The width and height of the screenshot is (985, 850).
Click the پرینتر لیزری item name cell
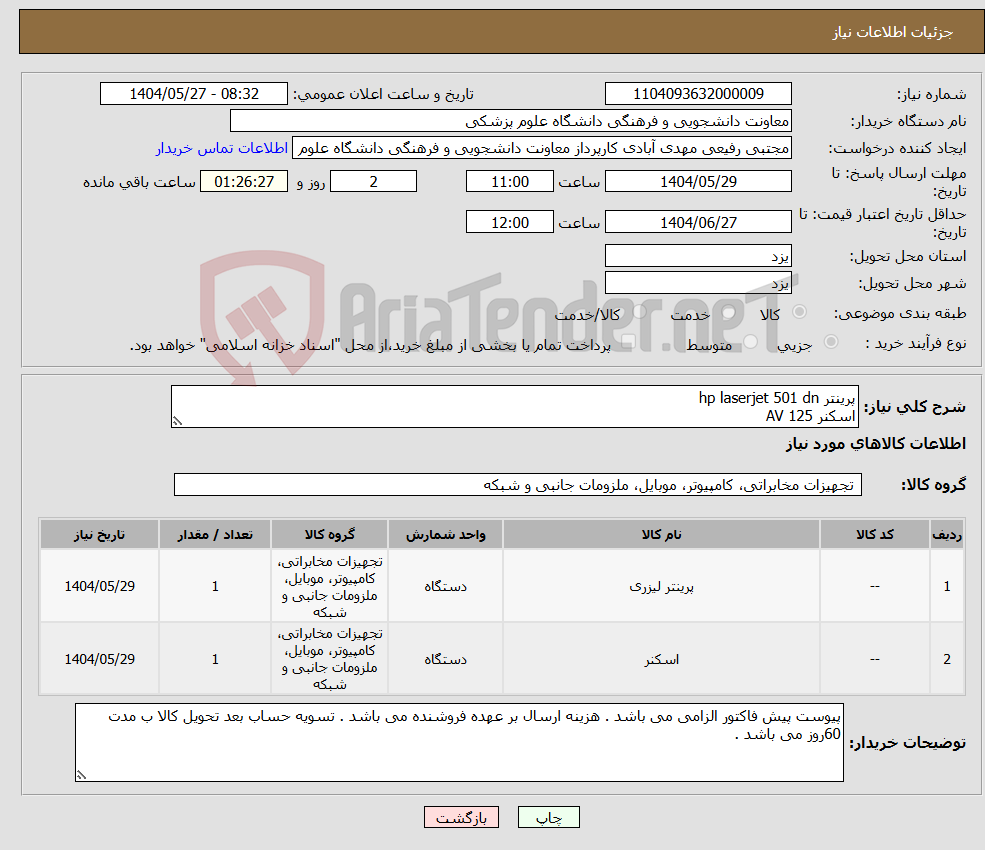[x=661, y=586]
